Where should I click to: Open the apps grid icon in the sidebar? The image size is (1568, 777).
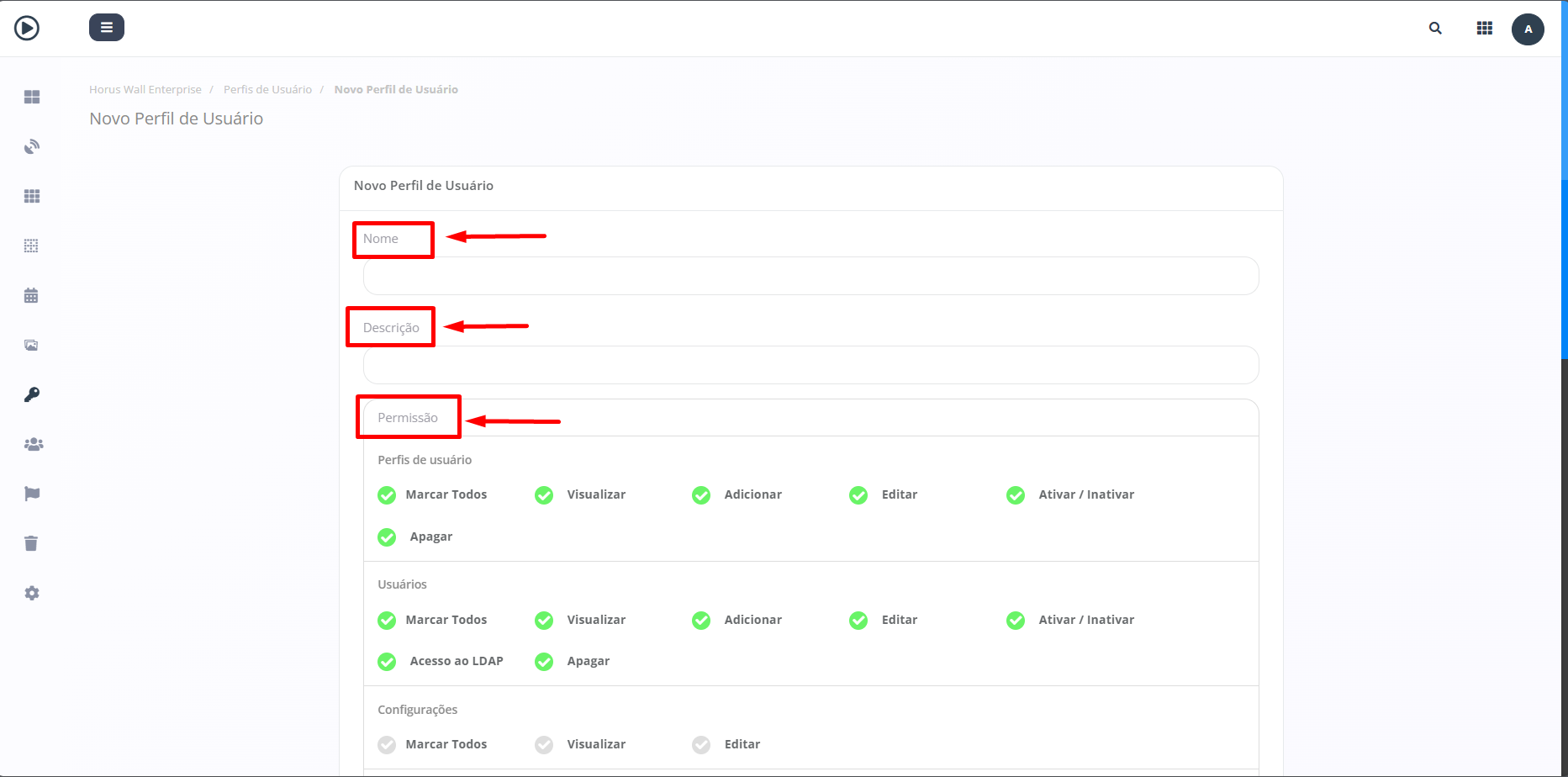coord(31,195)
